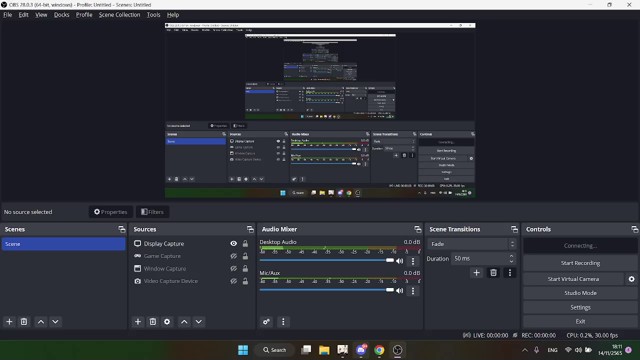Open the Scene Collection menu
The width and height of the screenshot is (640, 360).
[x=119, y=15]
